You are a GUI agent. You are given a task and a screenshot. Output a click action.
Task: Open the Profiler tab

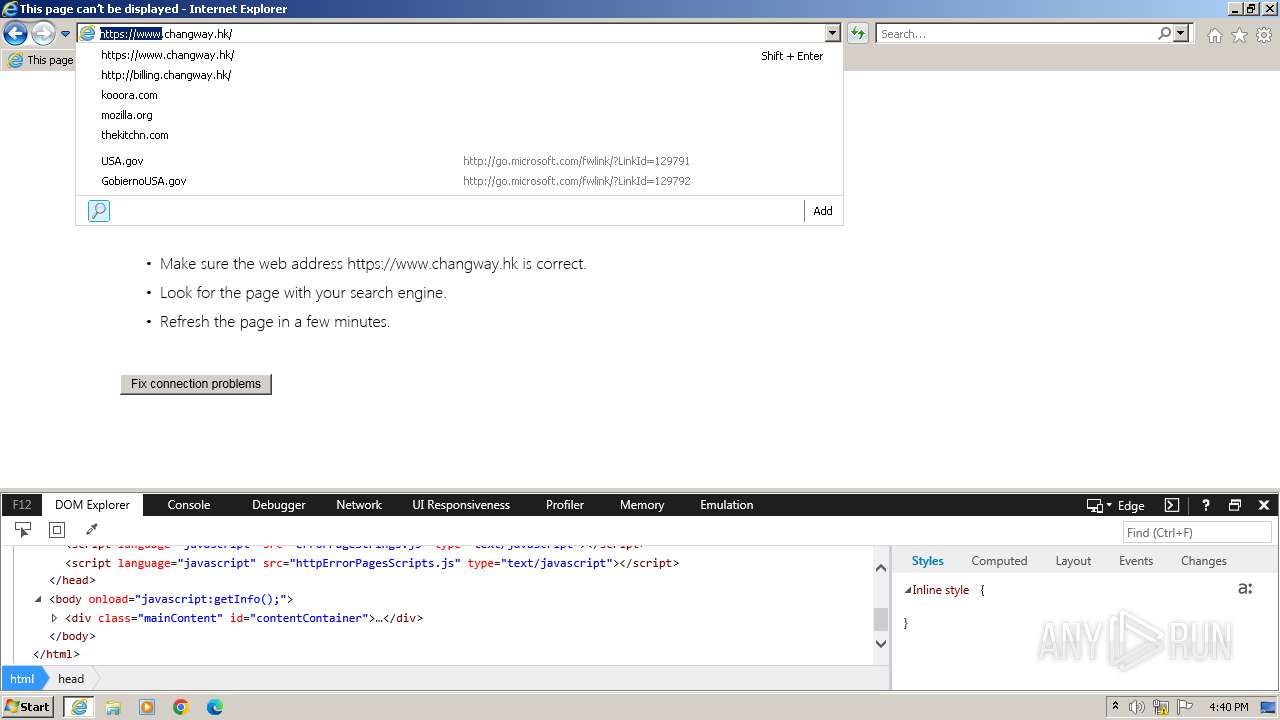tap(565, 505)
